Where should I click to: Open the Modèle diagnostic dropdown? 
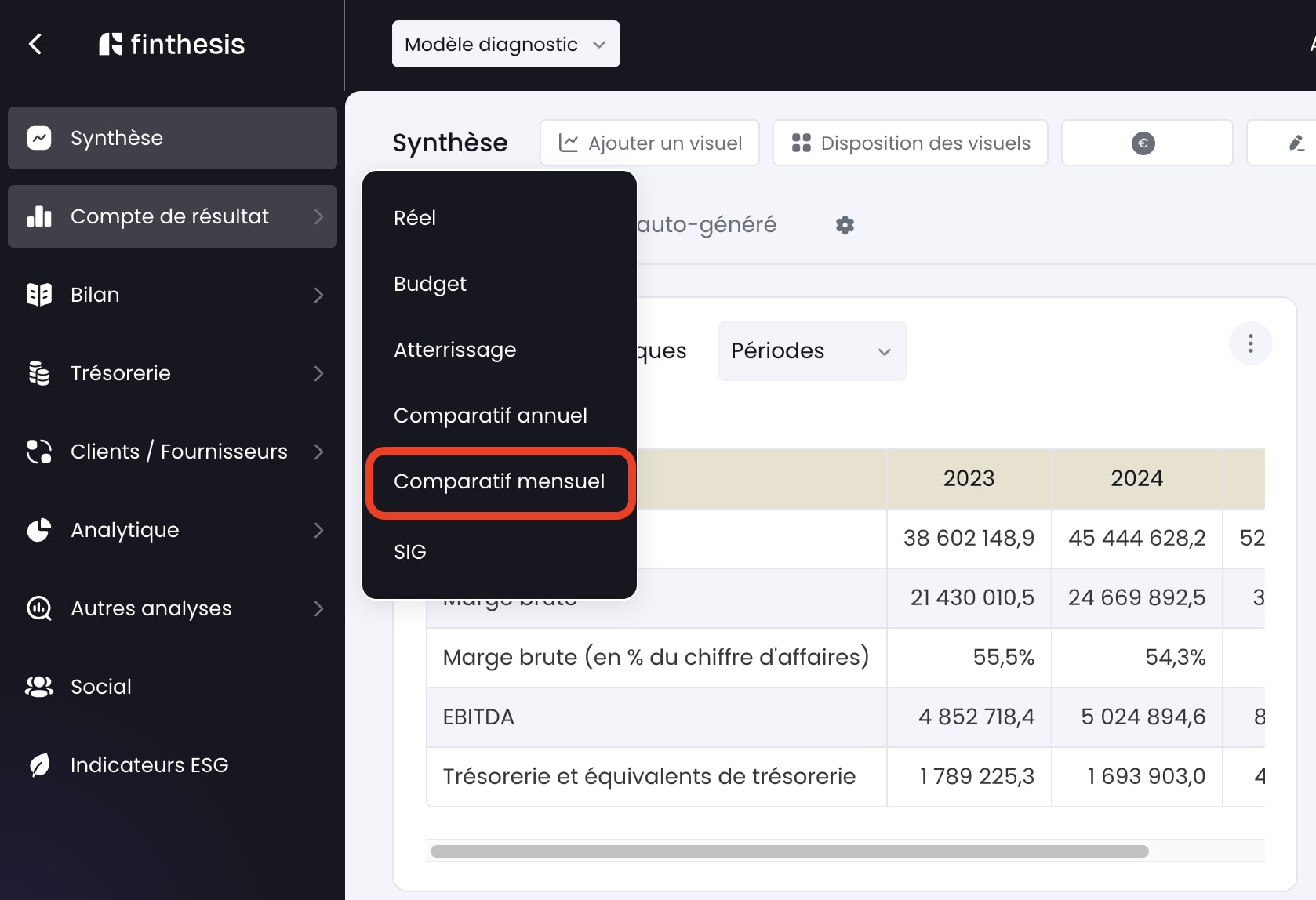click(505, 44)
